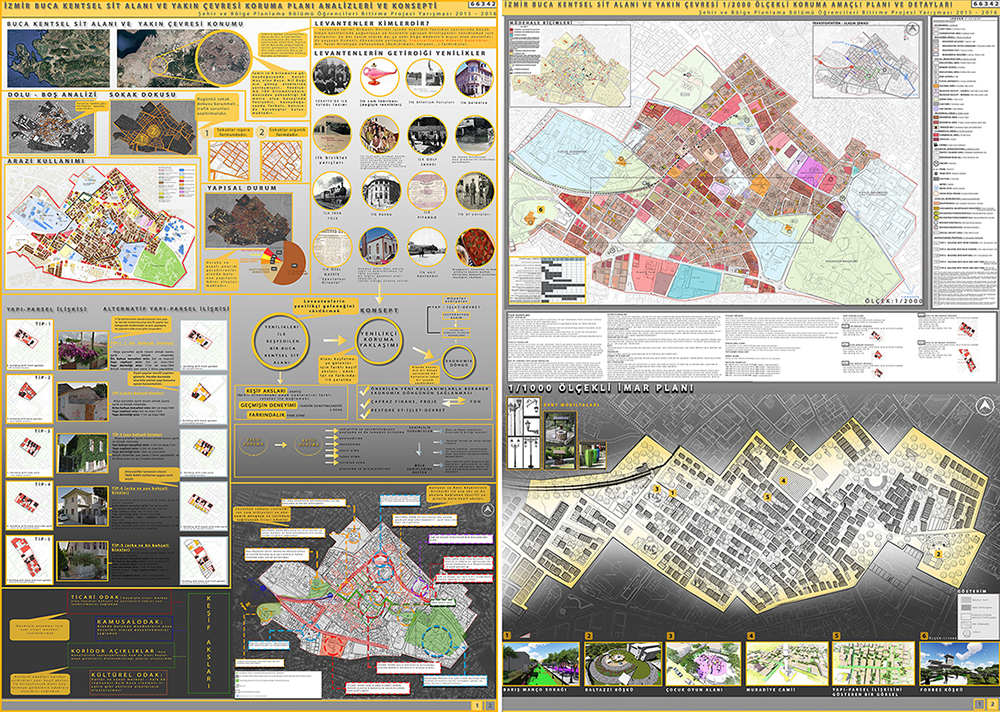Select page 1 box at bottom of left poster
The width and height of the screenshot is (1000, 712).
(477, 705)
